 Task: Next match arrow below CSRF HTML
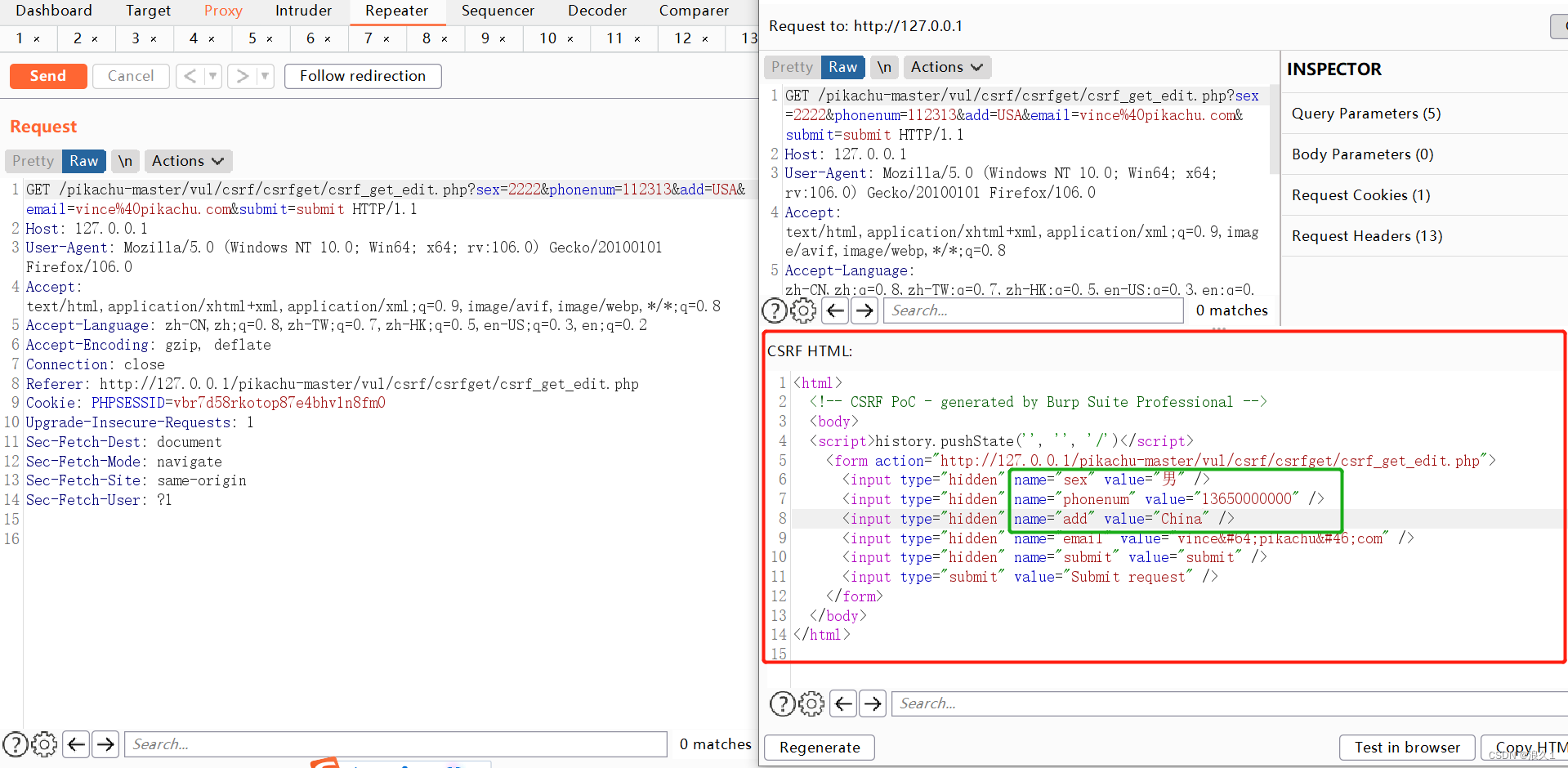pyautogui.click(x=873, y=703)
